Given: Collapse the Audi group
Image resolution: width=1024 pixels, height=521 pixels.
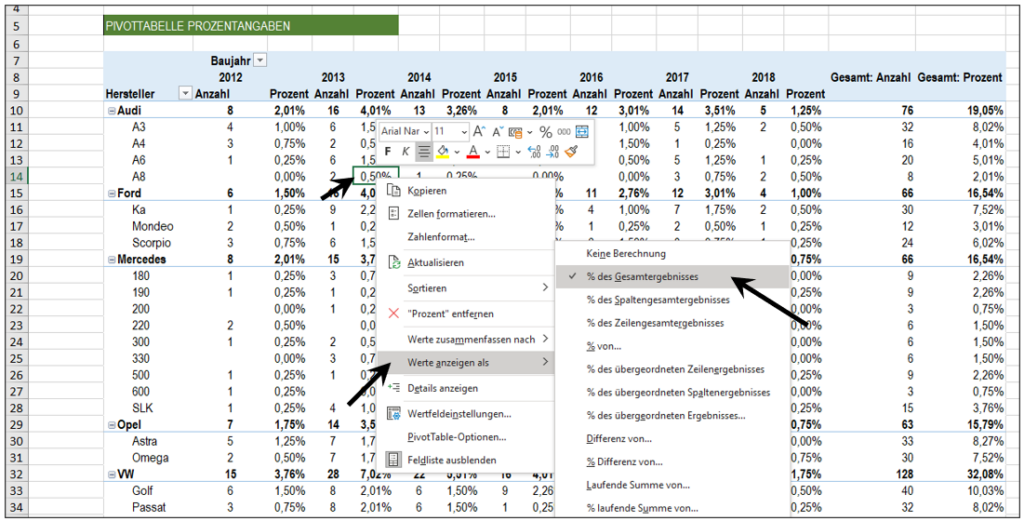Looking at the screenshot, I should click(112, 111).
